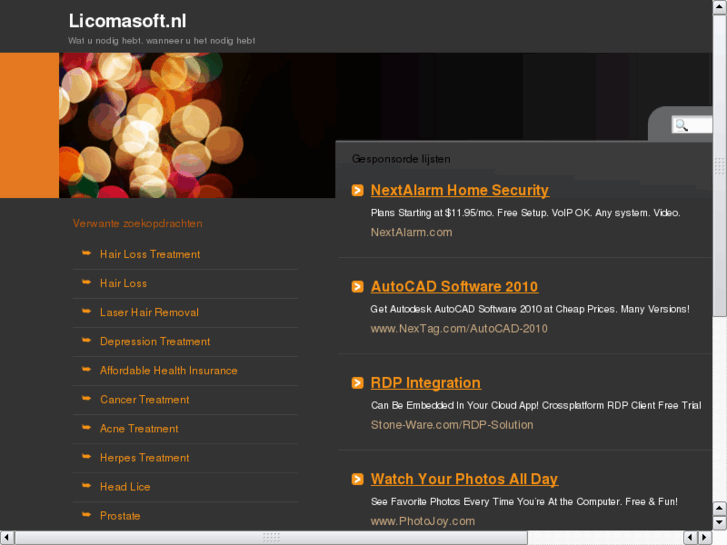The width and height of the screenshot is (727, 545).
Task: Click bullet arrow next to Acne Treatment
Action: coord(87,428)
